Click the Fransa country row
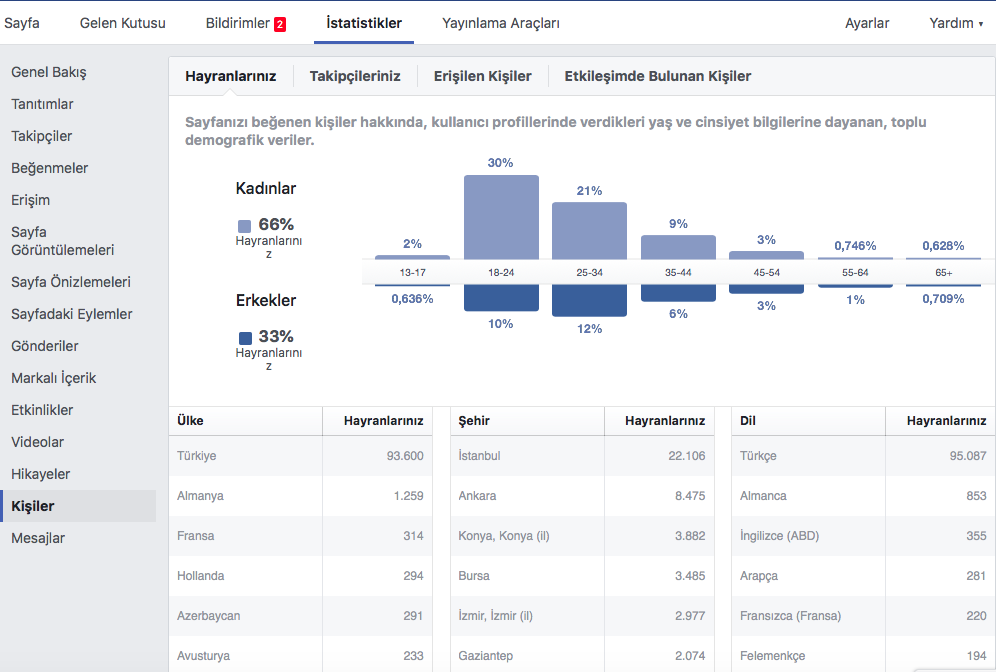The height and width of the screenshot is (672, 996). click(300, 535)
